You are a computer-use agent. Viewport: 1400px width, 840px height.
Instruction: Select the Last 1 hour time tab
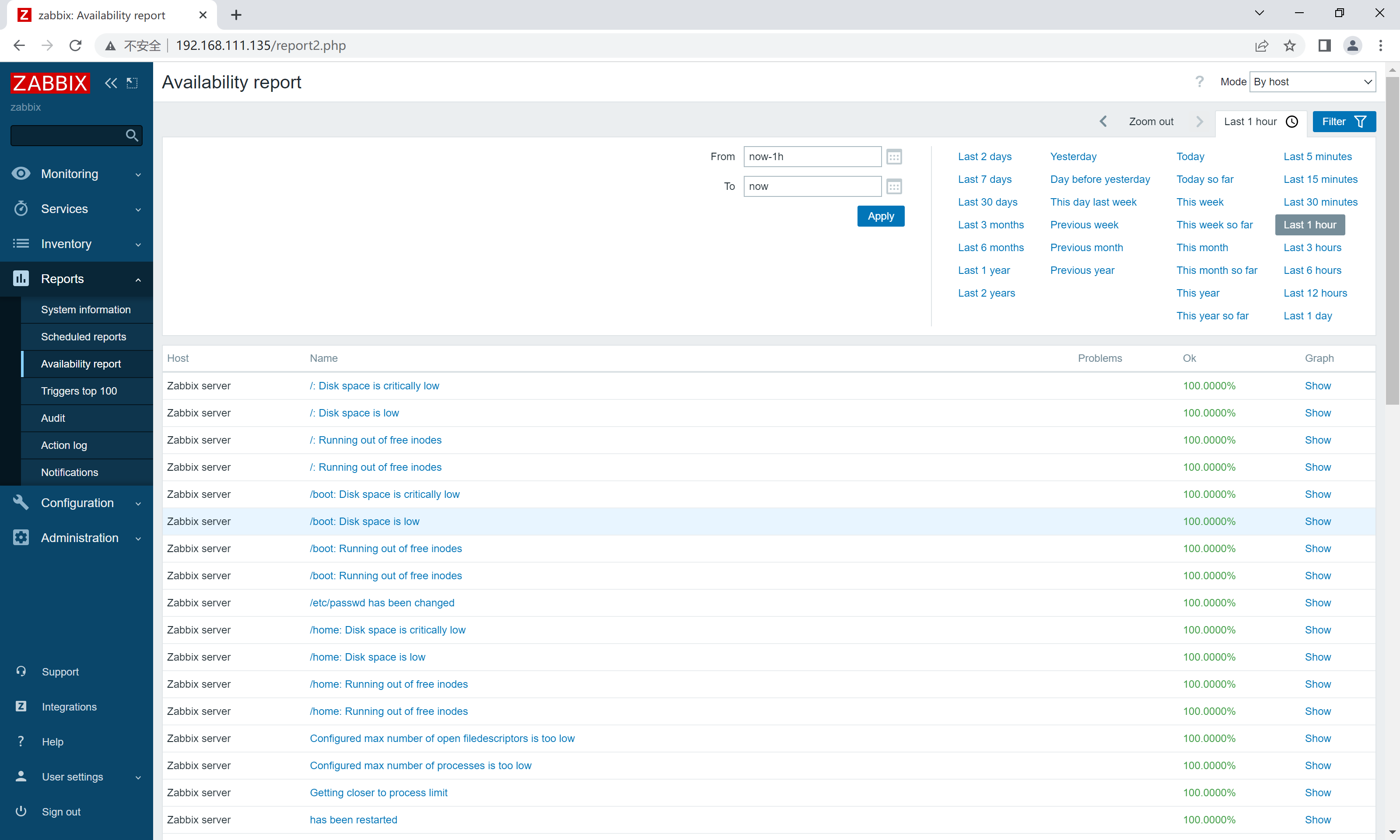(1260, 121)
